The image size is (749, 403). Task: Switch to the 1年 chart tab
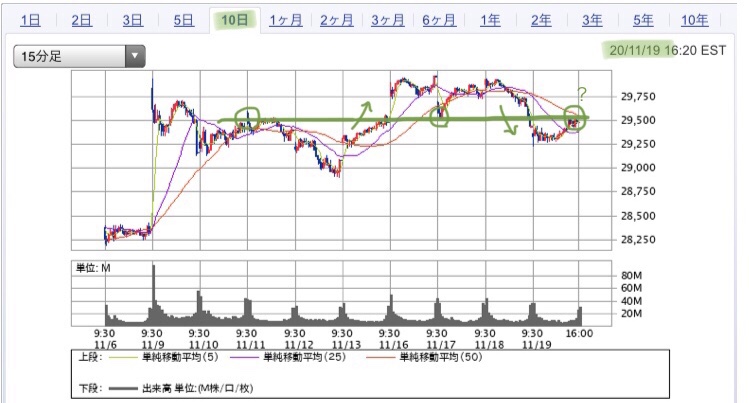click(490, 20)
